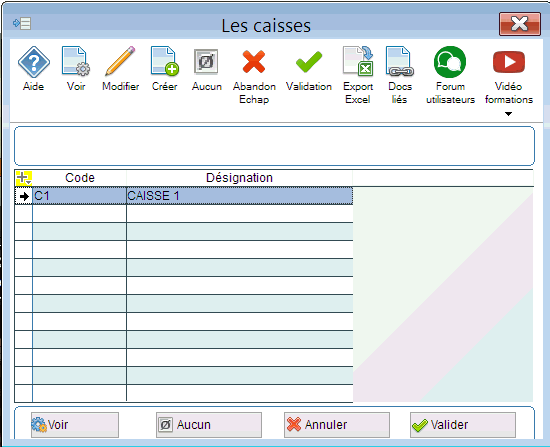Click the Abandon Echap red cross
Viewport: 550px width, 447px height.
254,62
